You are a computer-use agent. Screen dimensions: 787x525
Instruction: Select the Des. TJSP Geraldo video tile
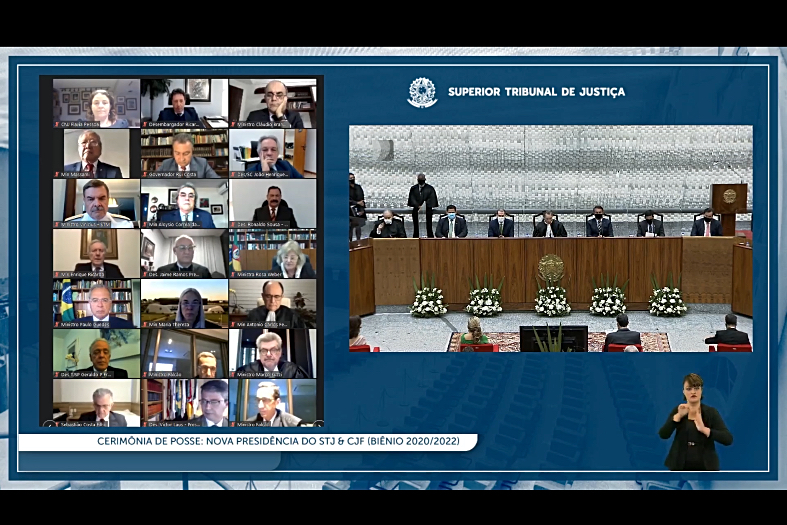pyautogui.click(x=97, y=353)
